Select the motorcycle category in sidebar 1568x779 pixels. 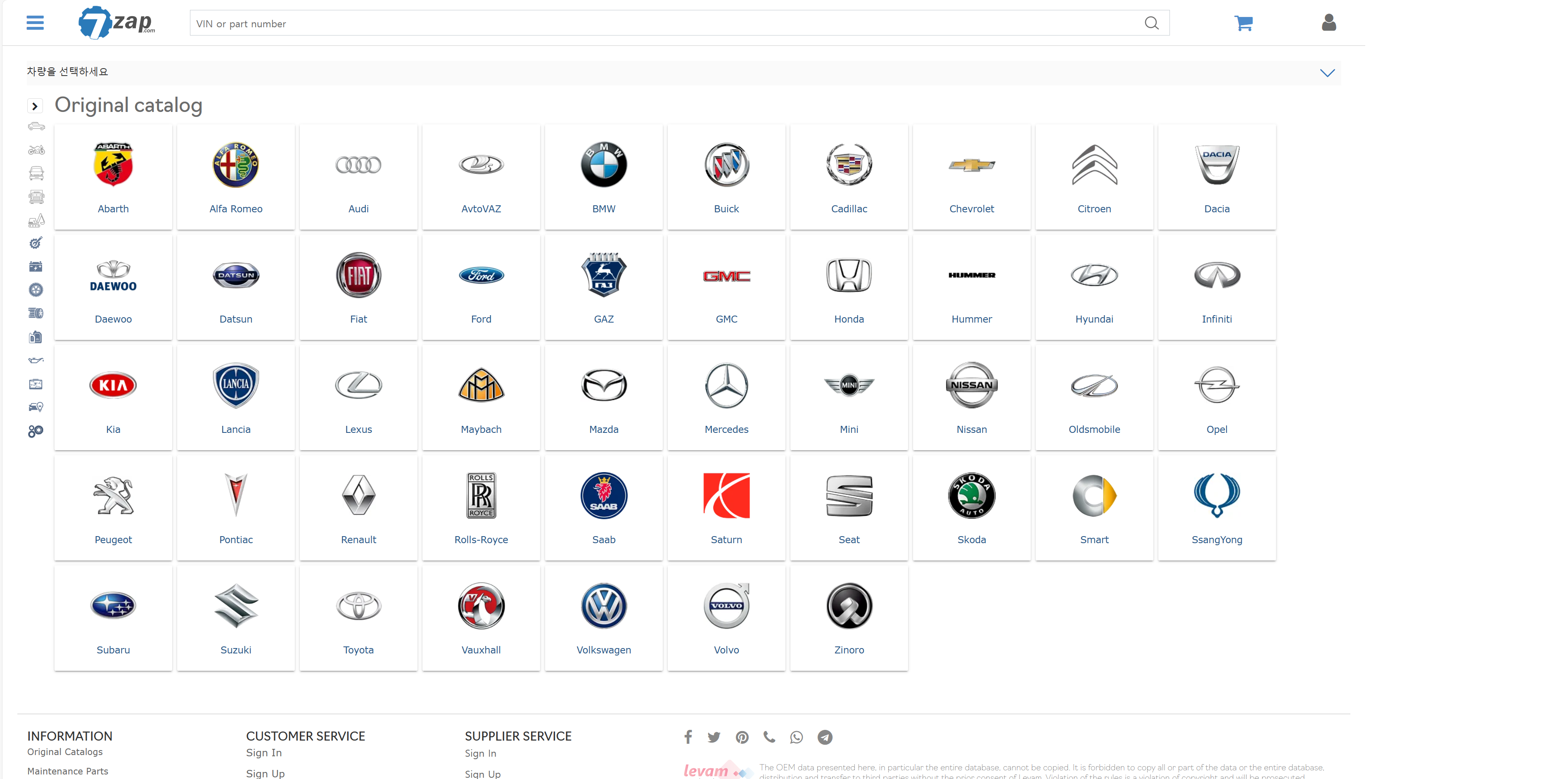coord(36,150)
